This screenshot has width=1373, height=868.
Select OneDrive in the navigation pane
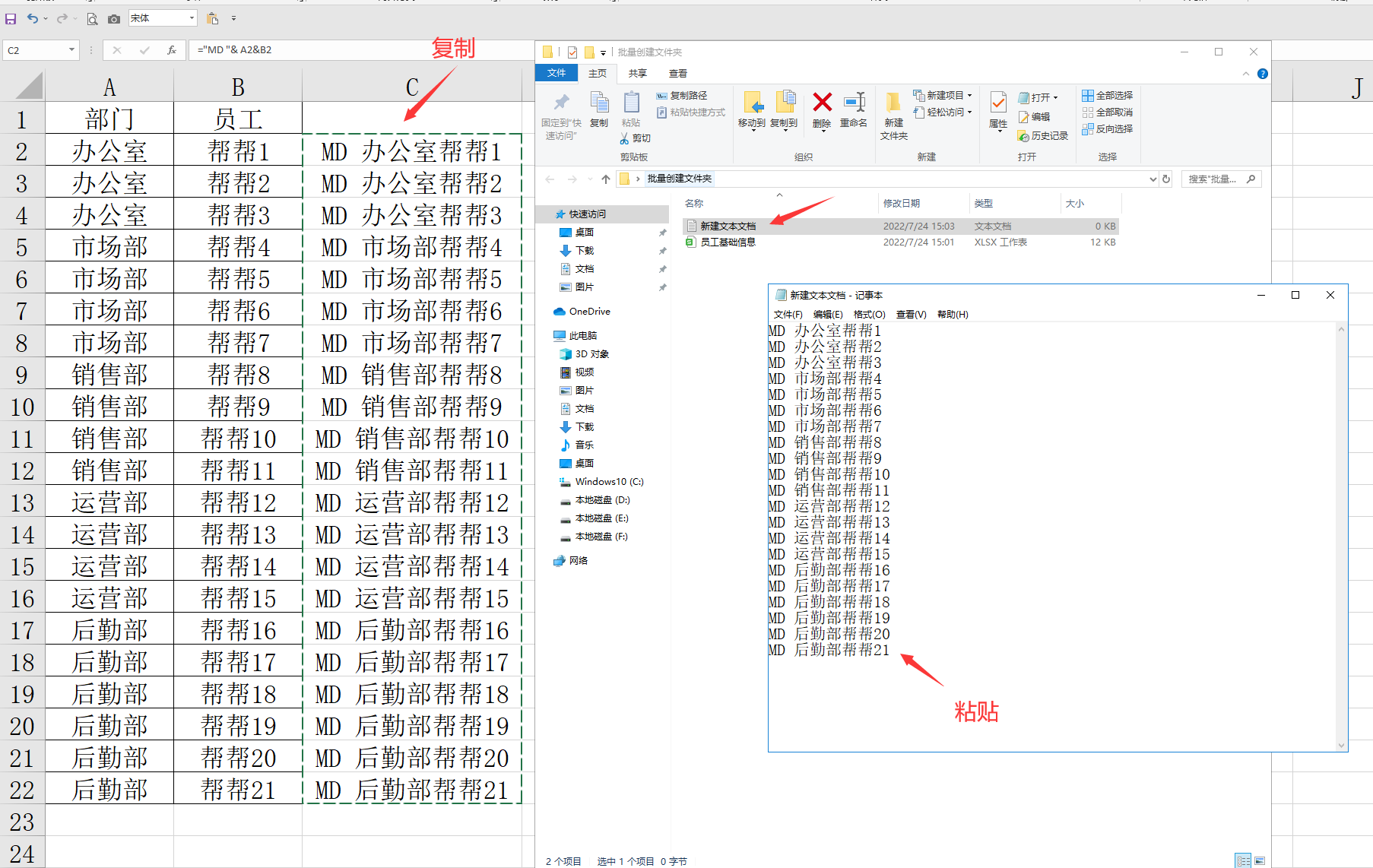pyautogui.click(x=589, y=312)
